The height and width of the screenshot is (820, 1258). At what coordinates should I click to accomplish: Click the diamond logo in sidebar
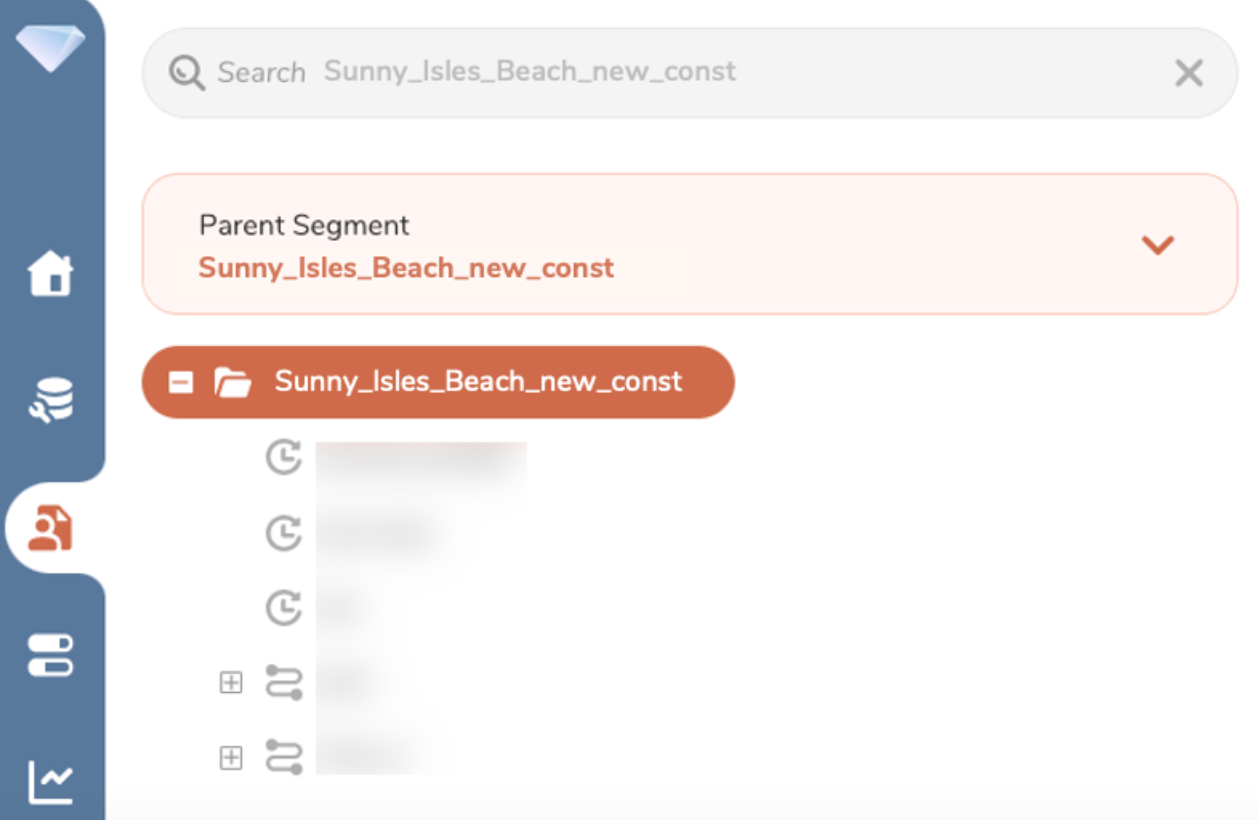coord(50,46)
